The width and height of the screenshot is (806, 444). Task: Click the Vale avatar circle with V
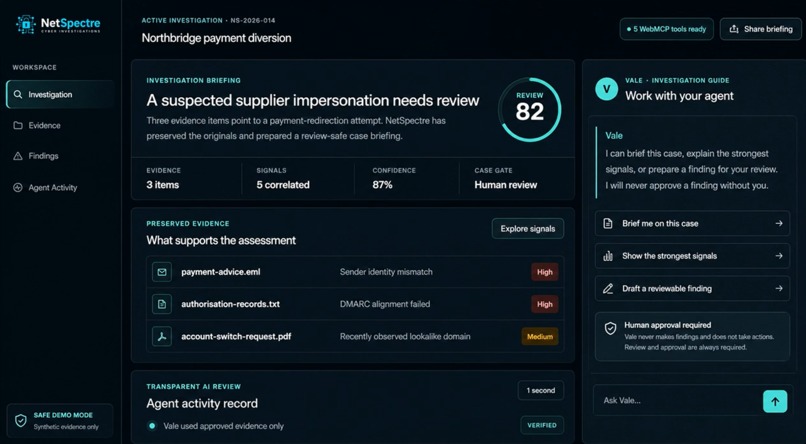[607, 89]
